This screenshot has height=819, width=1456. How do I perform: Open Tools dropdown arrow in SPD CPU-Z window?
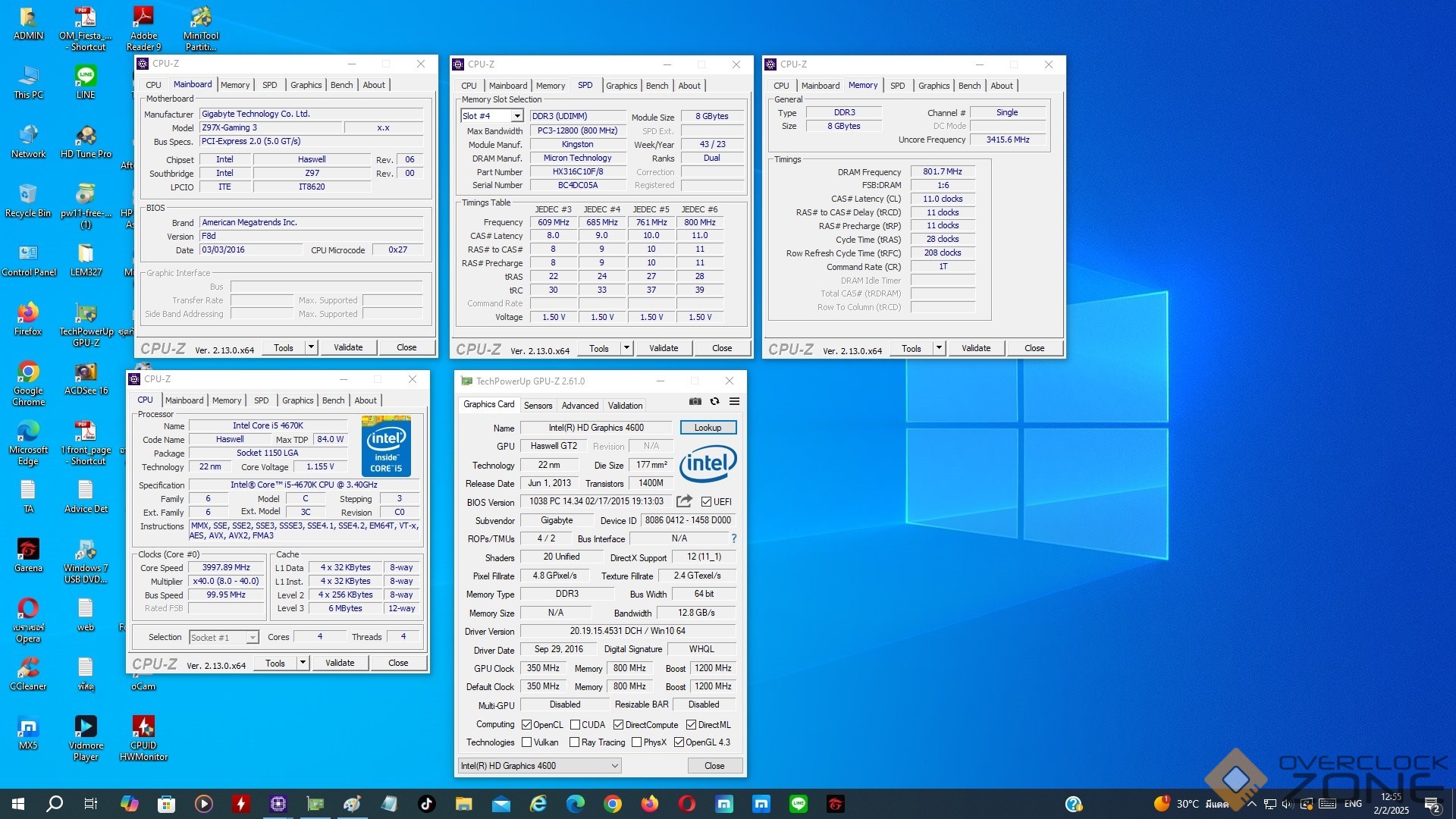click(x=626, y=348)
